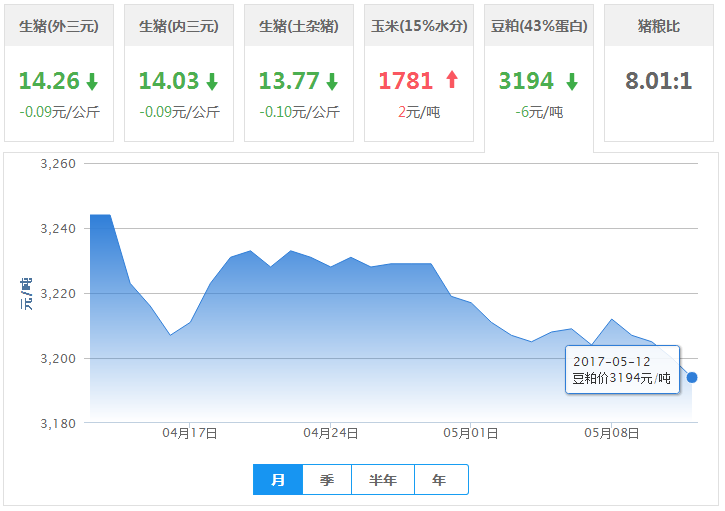Image resolution: width=725 pixels, height=511 pixels.
Task: Switch chart range to 月
Action: pos(278,480)
